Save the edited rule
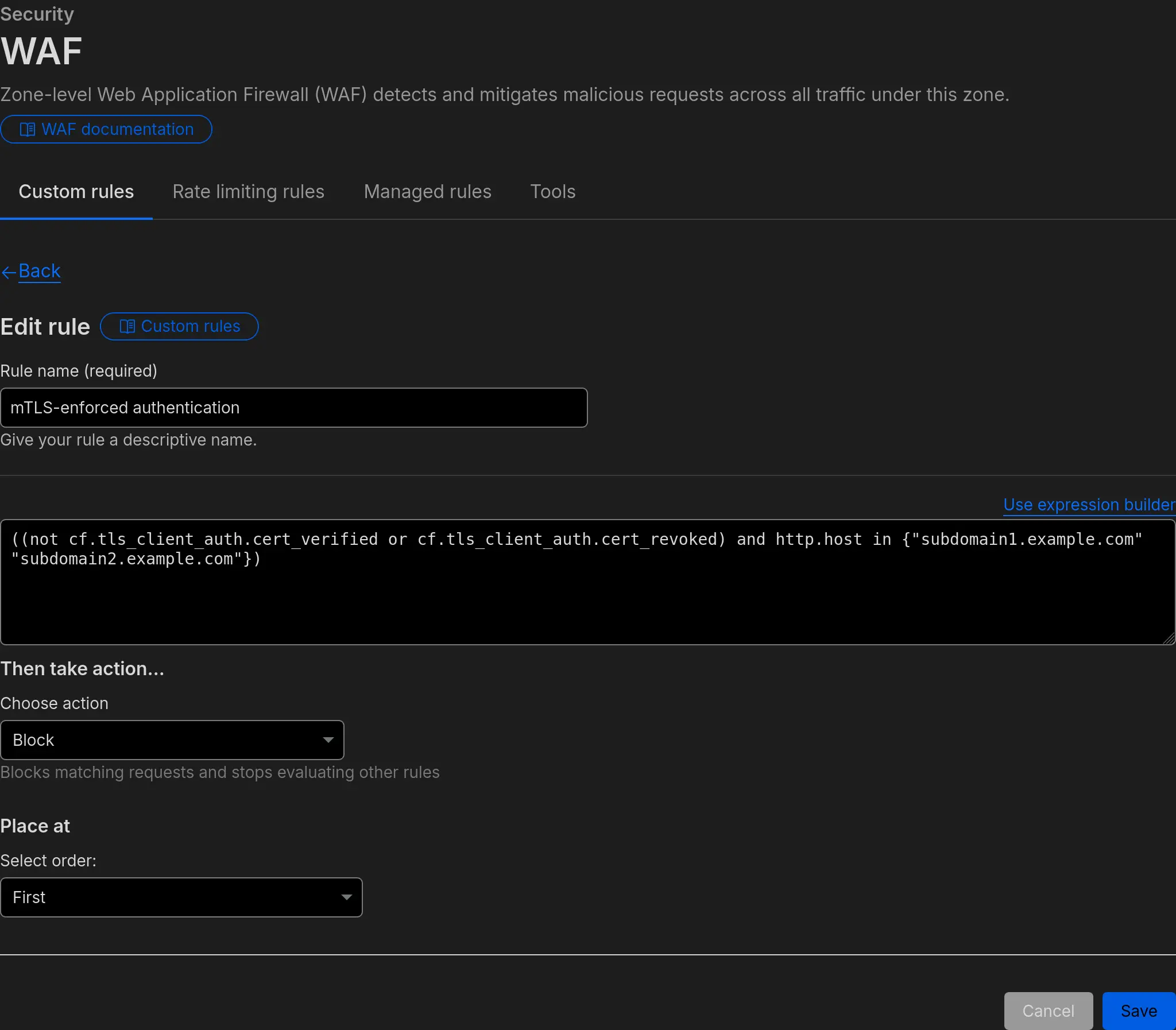The height and width of the screenshot is (1030, 1176). click(x=1139, y=1011)
